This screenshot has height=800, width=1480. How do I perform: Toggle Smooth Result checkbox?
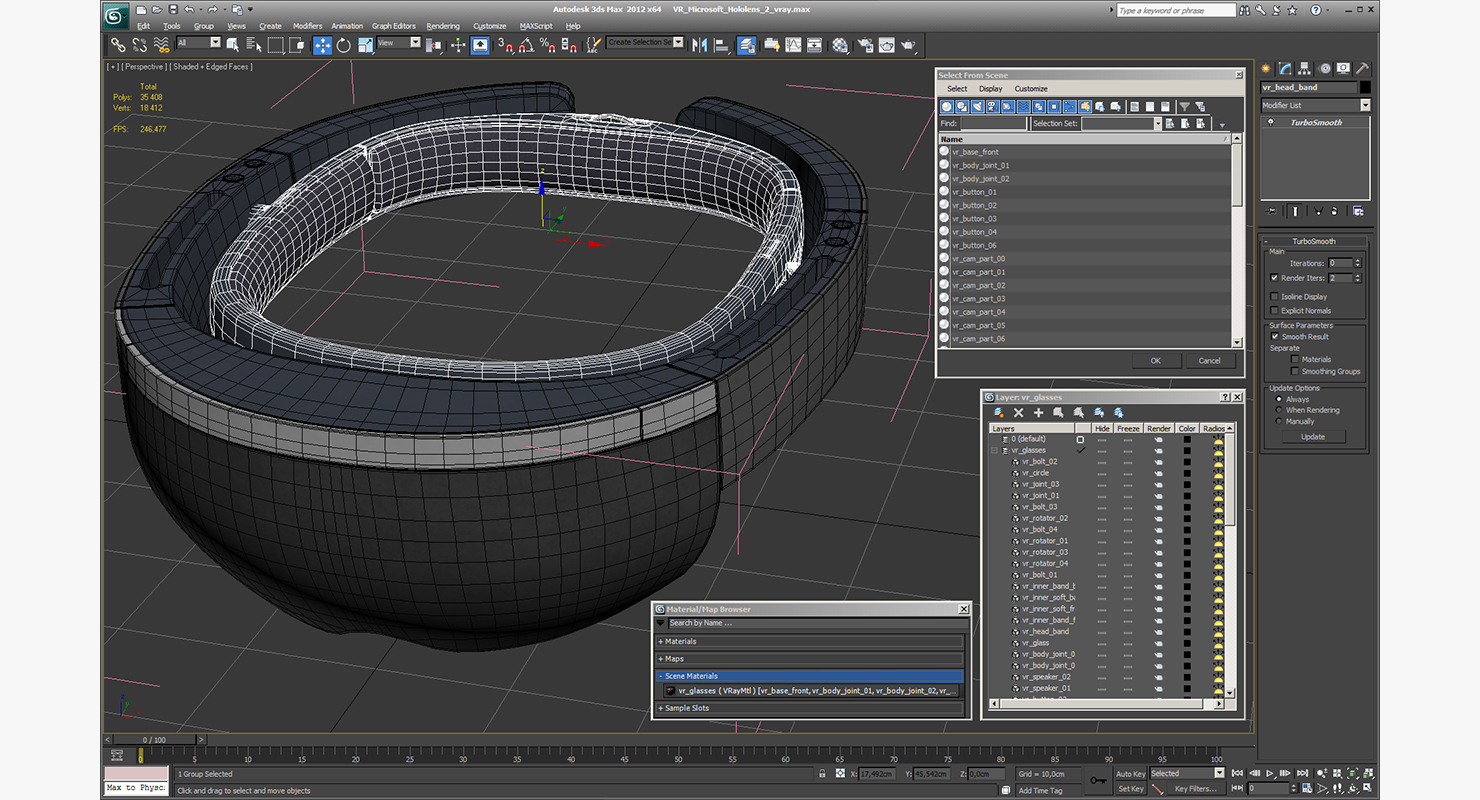[1274, 337]
